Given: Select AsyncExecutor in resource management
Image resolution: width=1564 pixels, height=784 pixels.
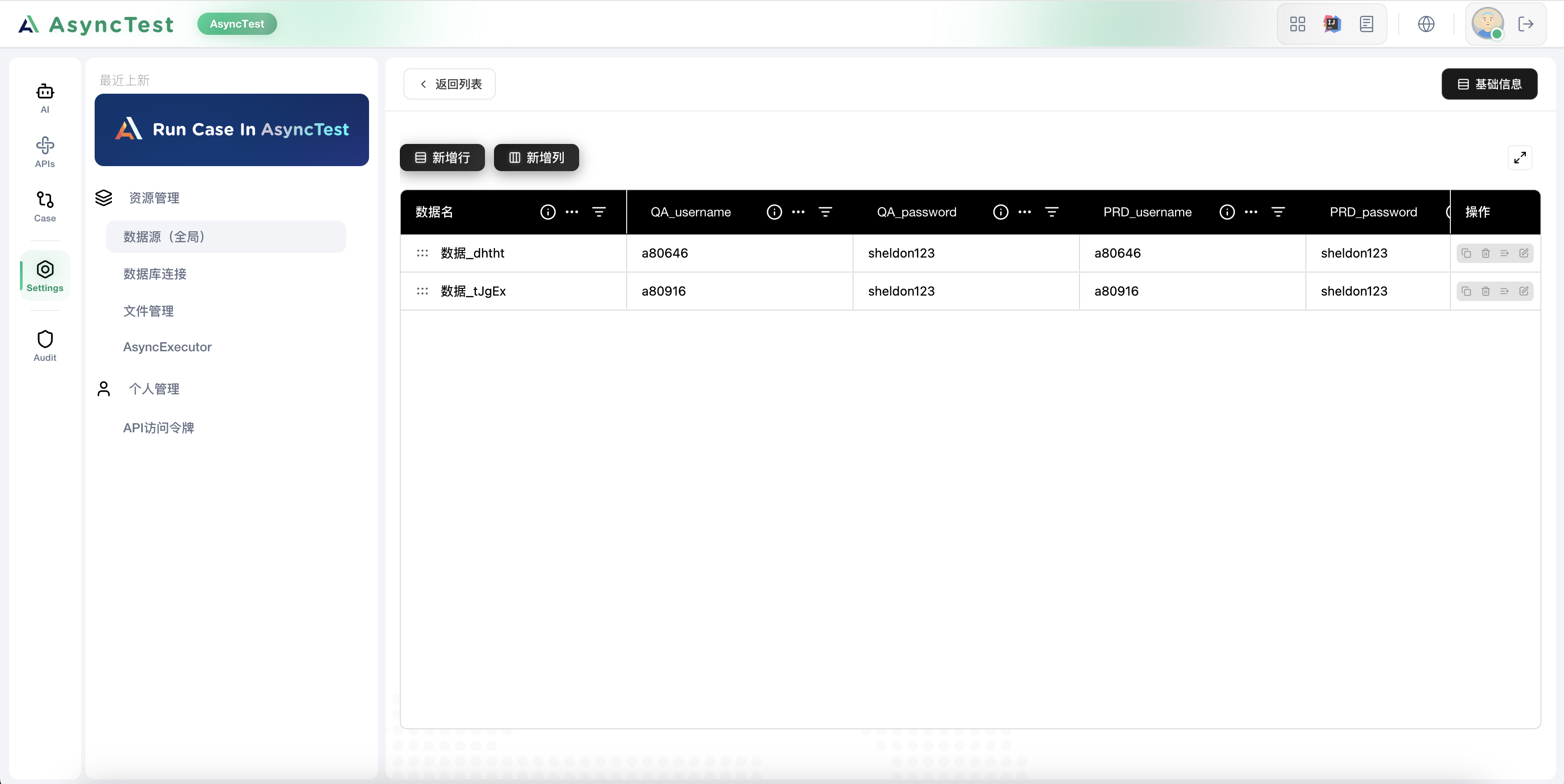Looking at the screenshot, I should 168,347.
